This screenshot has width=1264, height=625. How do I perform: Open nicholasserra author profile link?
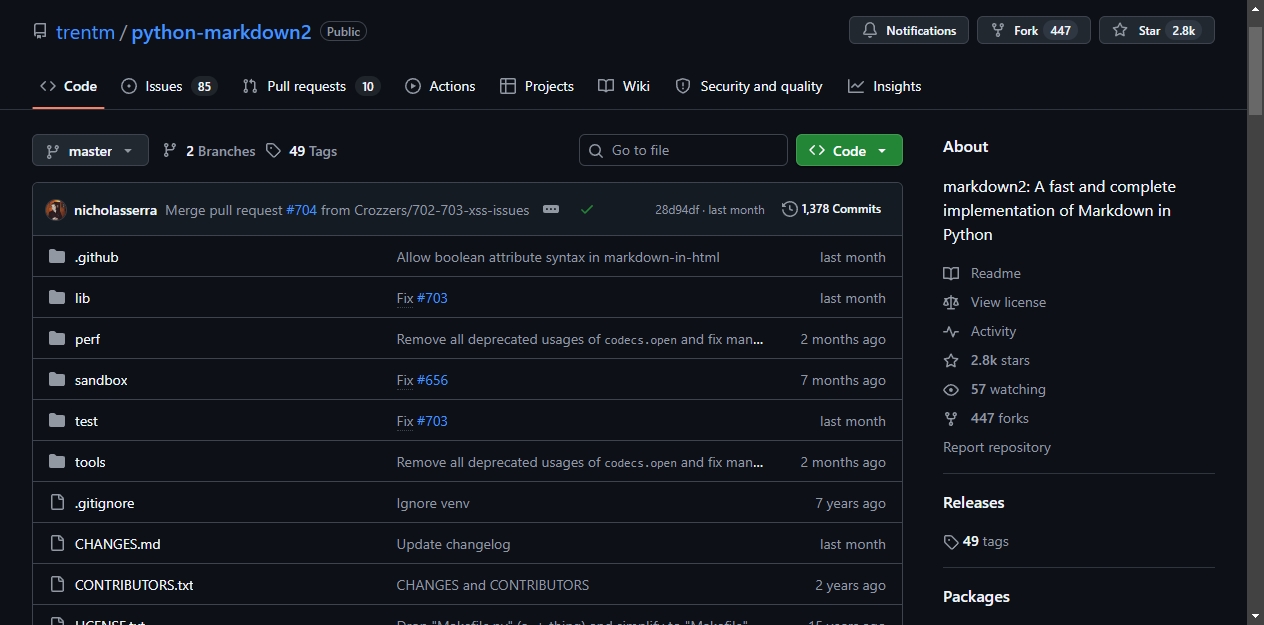[x=116, y=210]
